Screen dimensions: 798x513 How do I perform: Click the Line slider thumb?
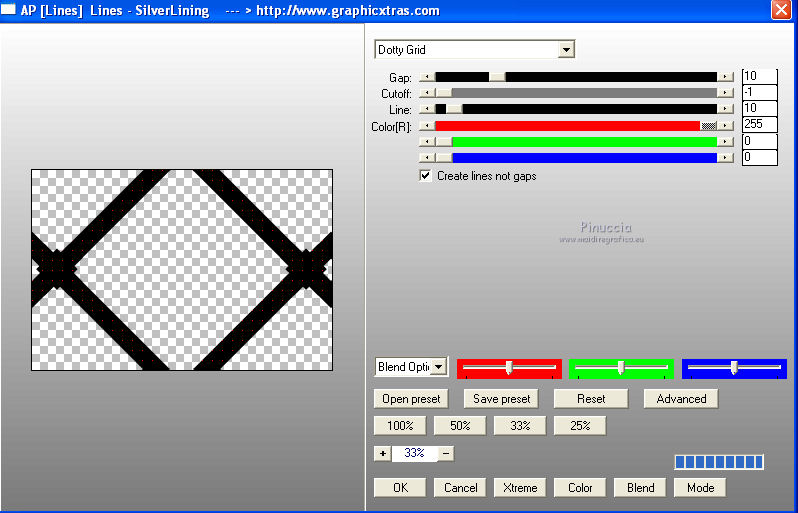[x=454, y=109]
